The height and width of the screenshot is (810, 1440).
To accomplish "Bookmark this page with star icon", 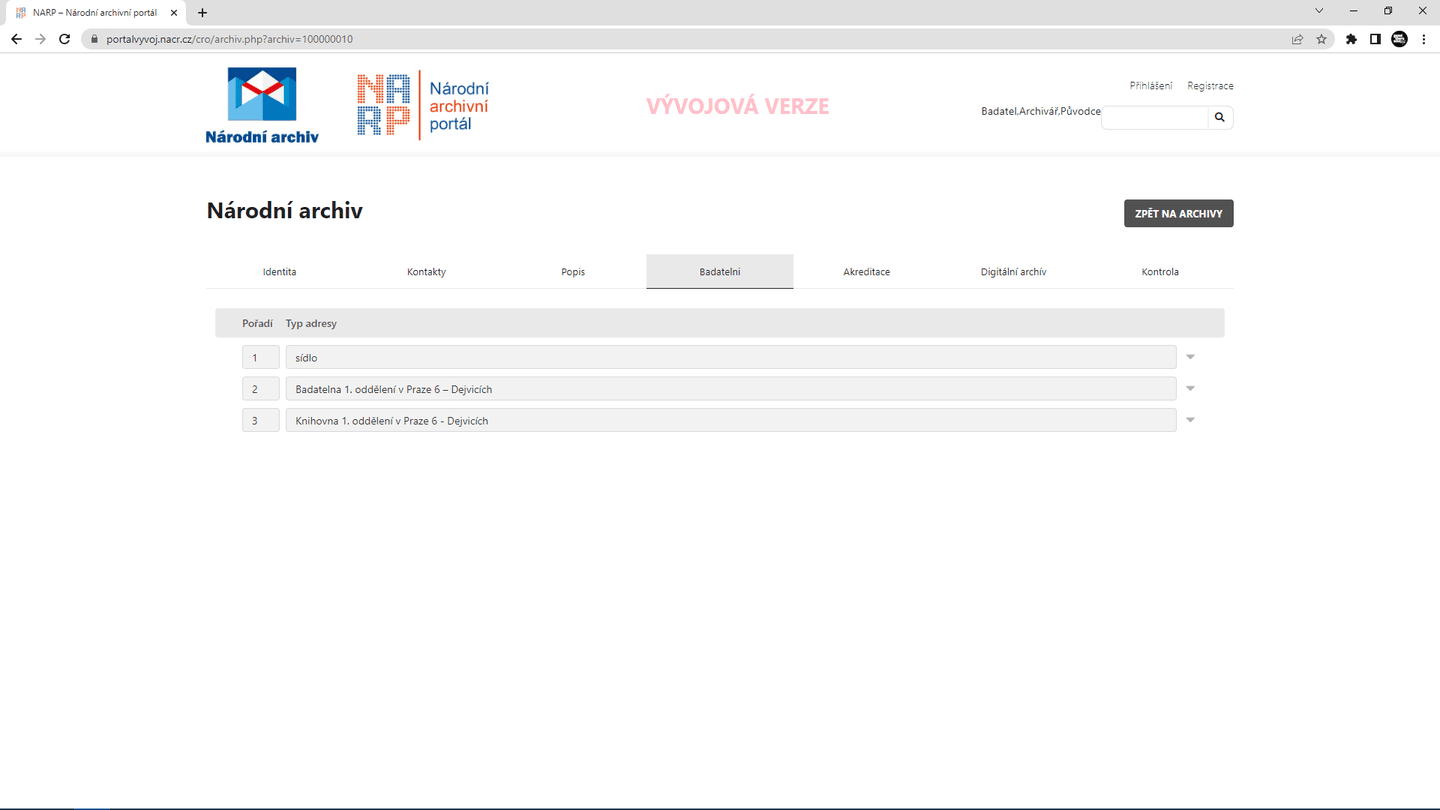I will [1321, 39].
